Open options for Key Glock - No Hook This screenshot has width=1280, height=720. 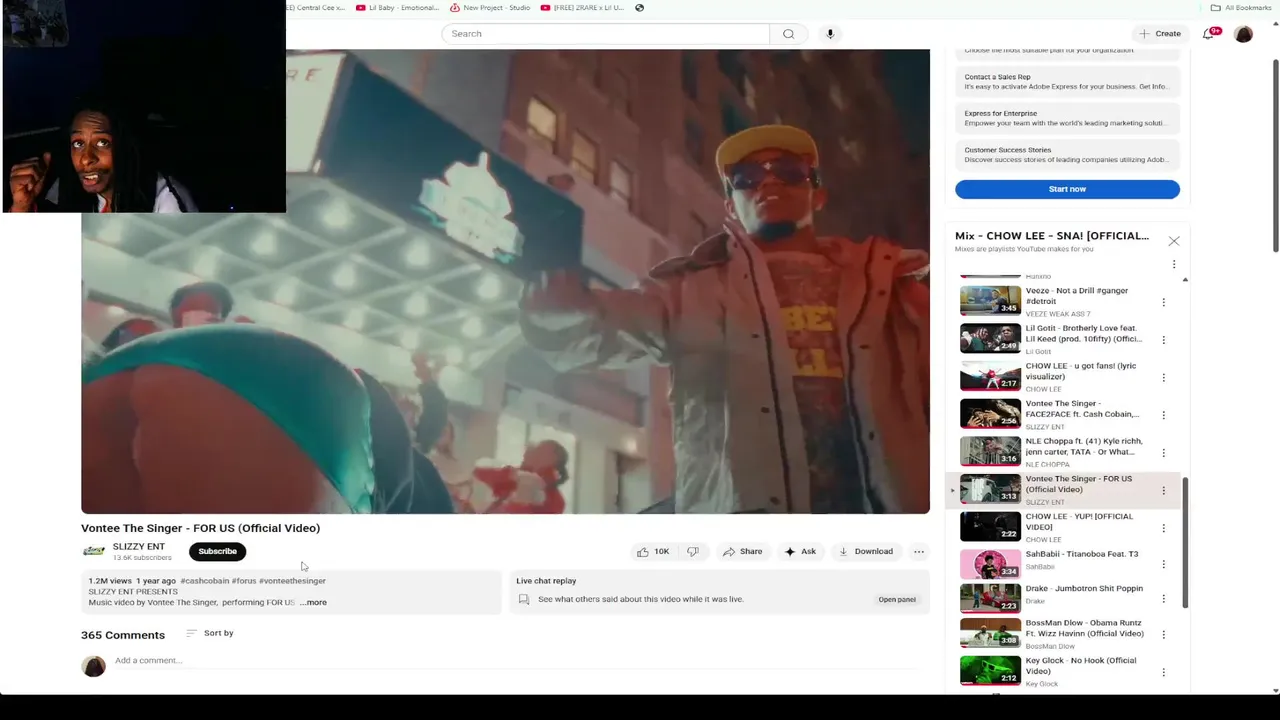coord(1163,672)
